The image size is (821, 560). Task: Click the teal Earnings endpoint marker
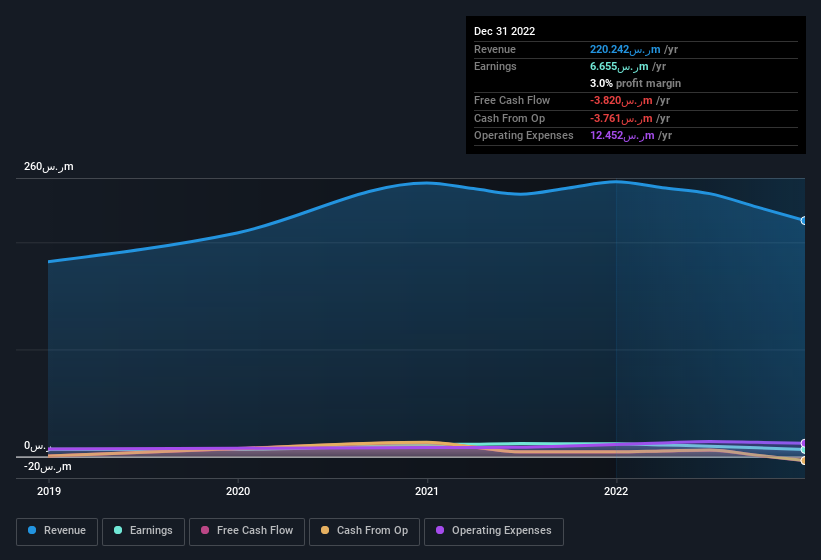804,450
